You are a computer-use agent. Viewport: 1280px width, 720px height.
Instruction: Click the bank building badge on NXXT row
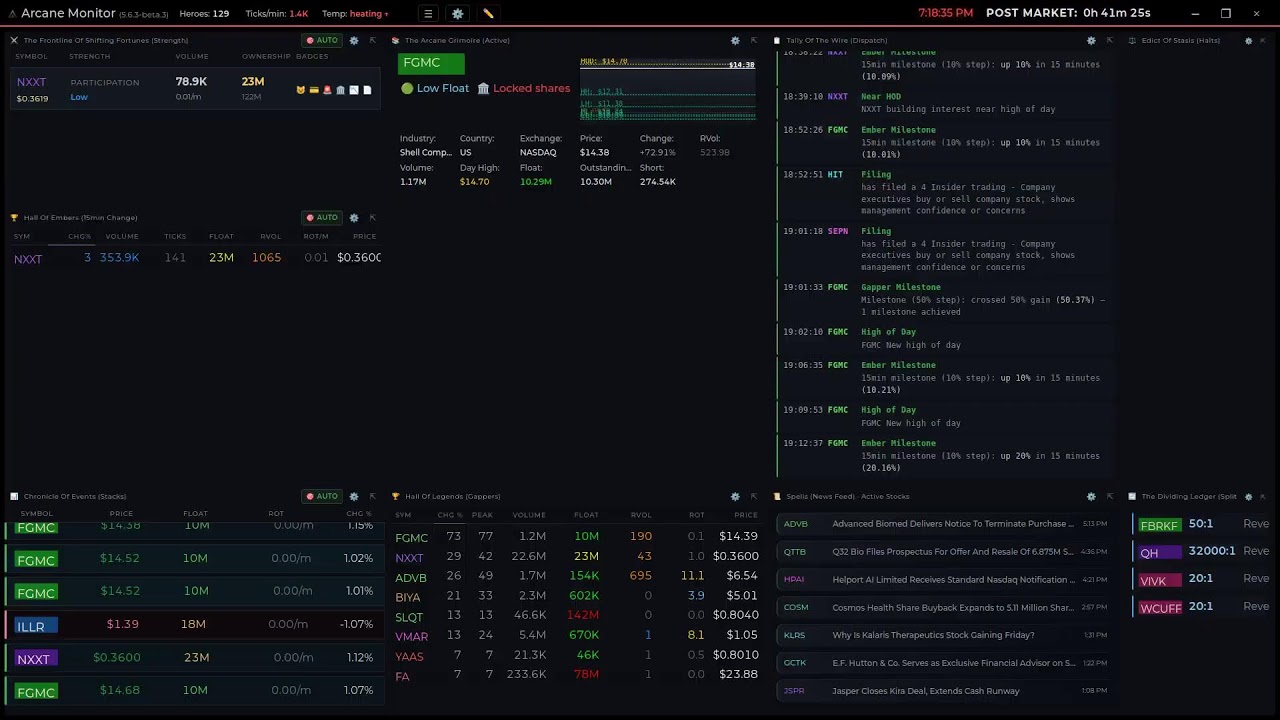click(x=340, y=90)
